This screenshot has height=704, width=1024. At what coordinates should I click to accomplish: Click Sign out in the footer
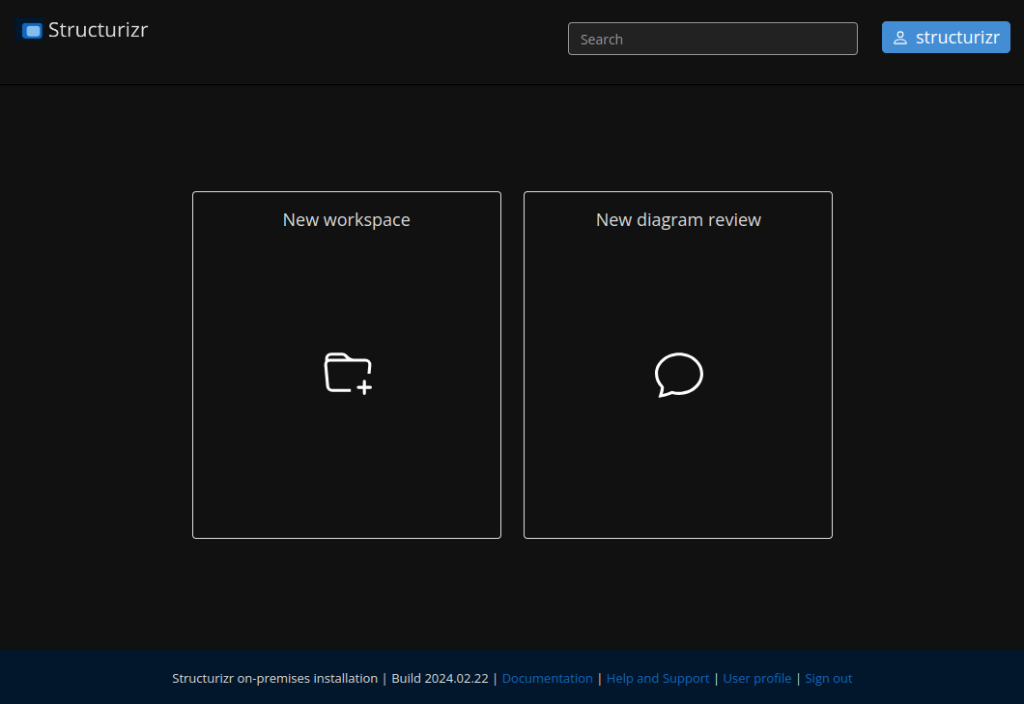click(828, 678)
